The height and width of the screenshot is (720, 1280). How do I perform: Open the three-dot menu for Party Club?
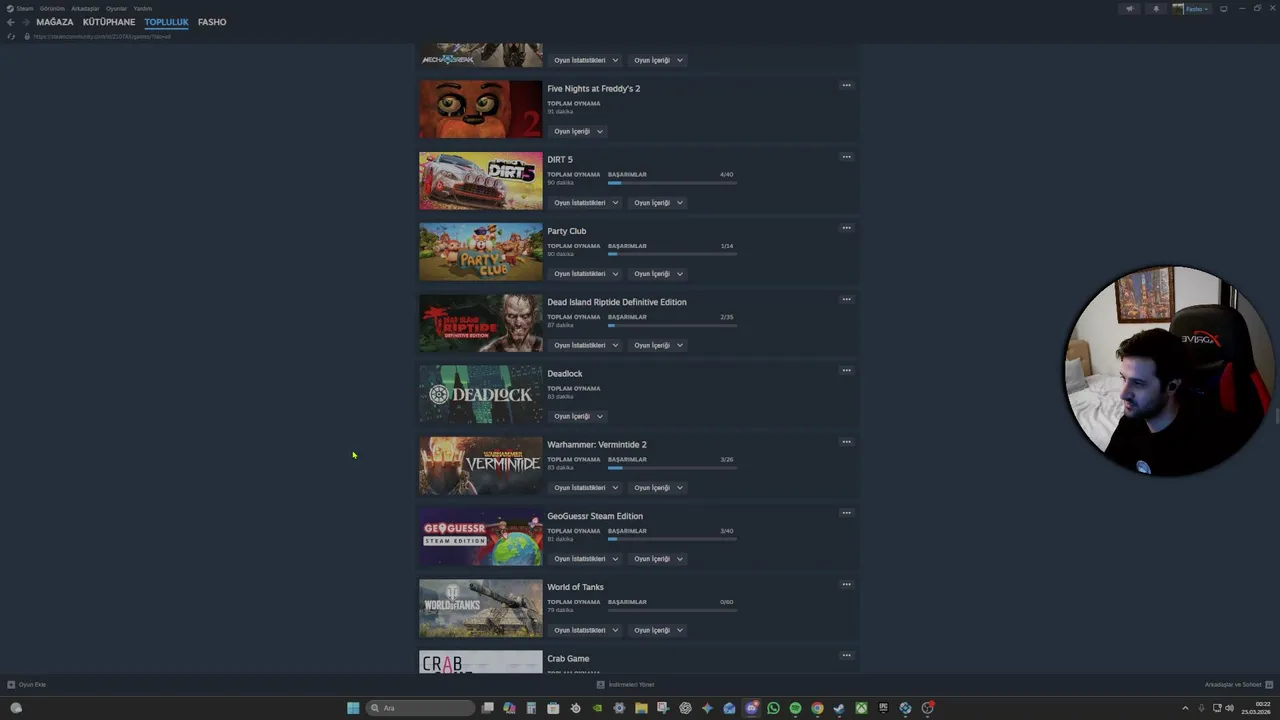point(846,228)
